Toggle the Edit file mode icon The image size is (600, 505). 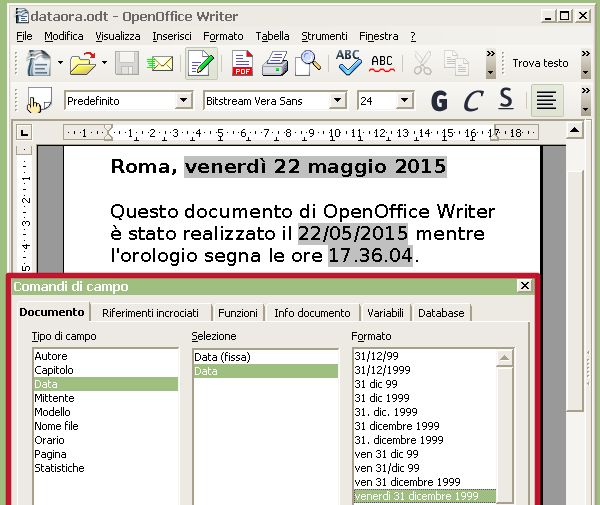[201, 64]
